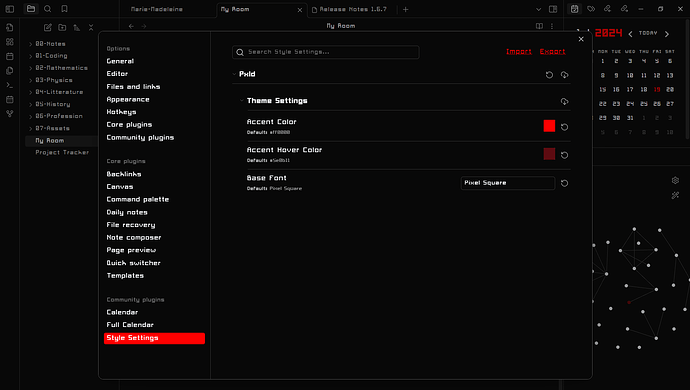Click the Import link
The height and width of the screenshot is (390, 690).
pyautogui.click(x=519, y=52)
